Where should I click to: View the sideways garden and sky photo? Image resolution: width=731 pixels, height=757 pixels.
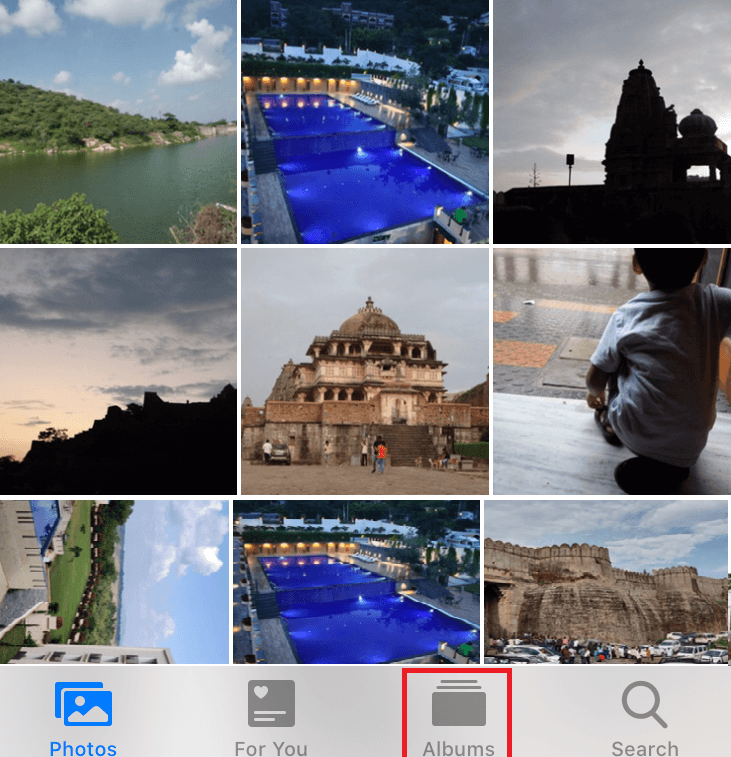(x=114, y=582)
